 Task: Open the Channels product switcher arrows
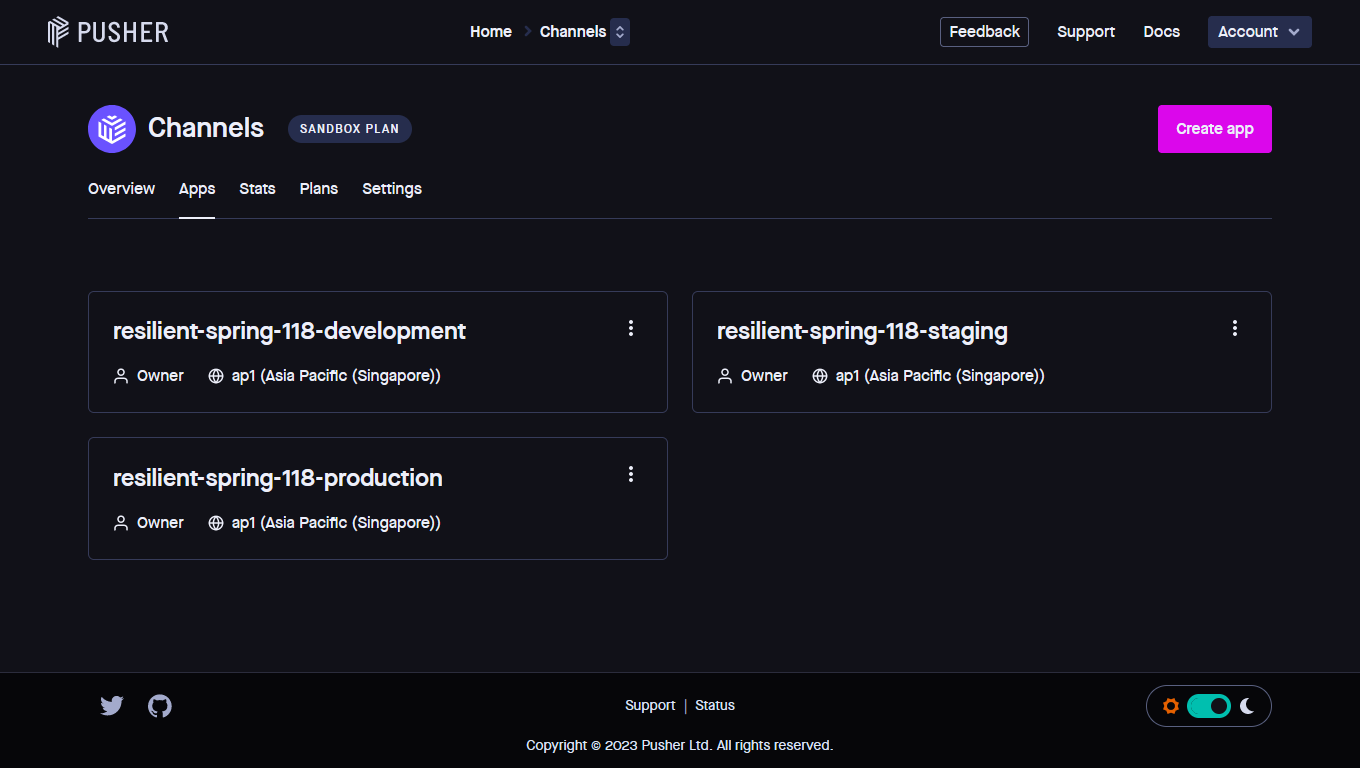[620, 32]
